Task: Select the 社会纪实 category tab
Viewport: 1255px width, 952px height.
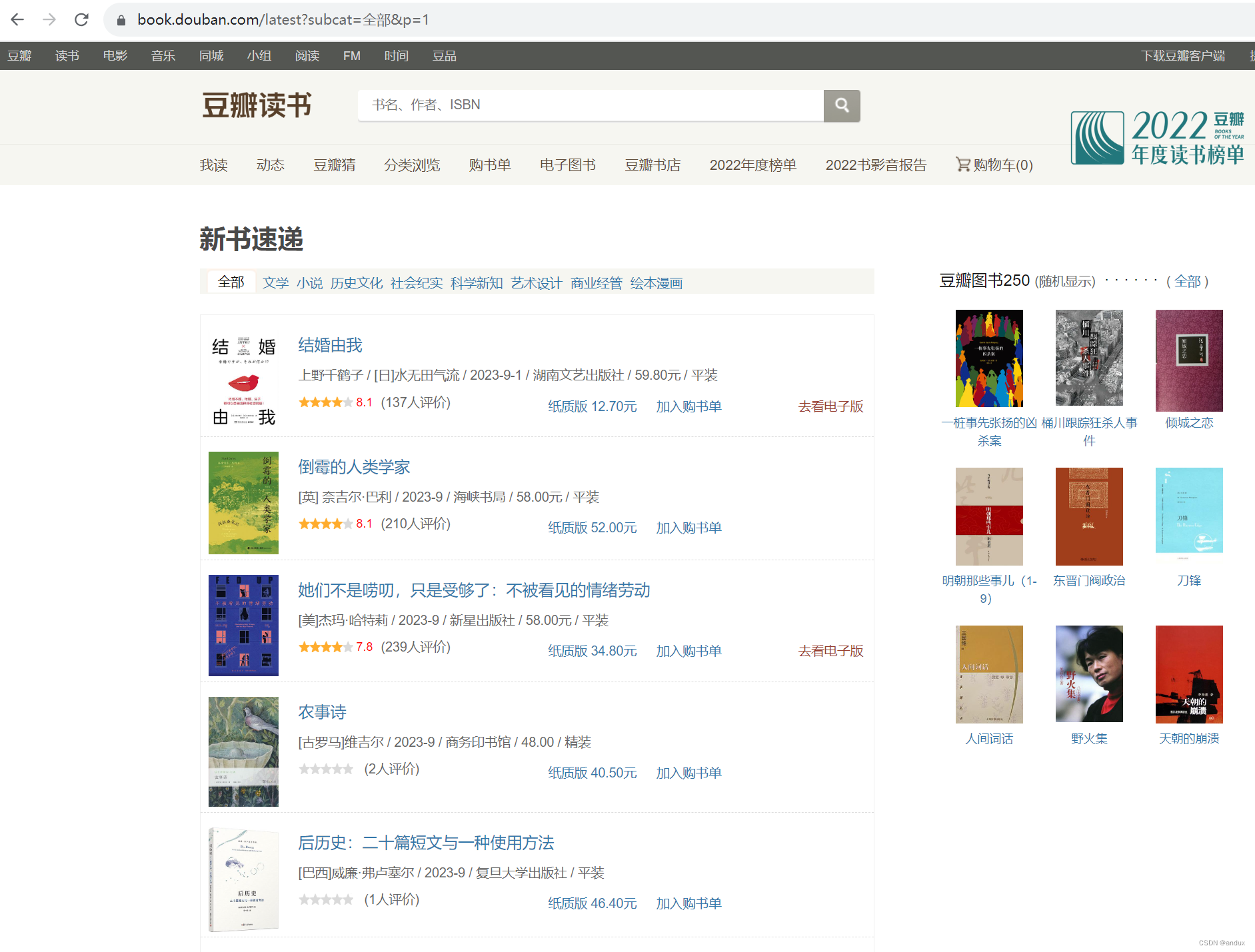Action: pos(417,283)
